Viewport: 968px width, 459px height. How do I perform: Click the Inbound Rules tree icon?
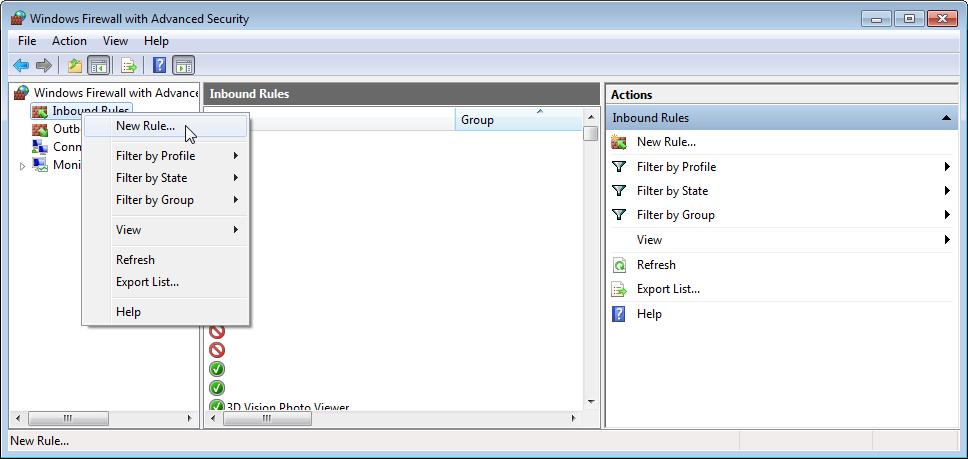[x=40, y=111]
